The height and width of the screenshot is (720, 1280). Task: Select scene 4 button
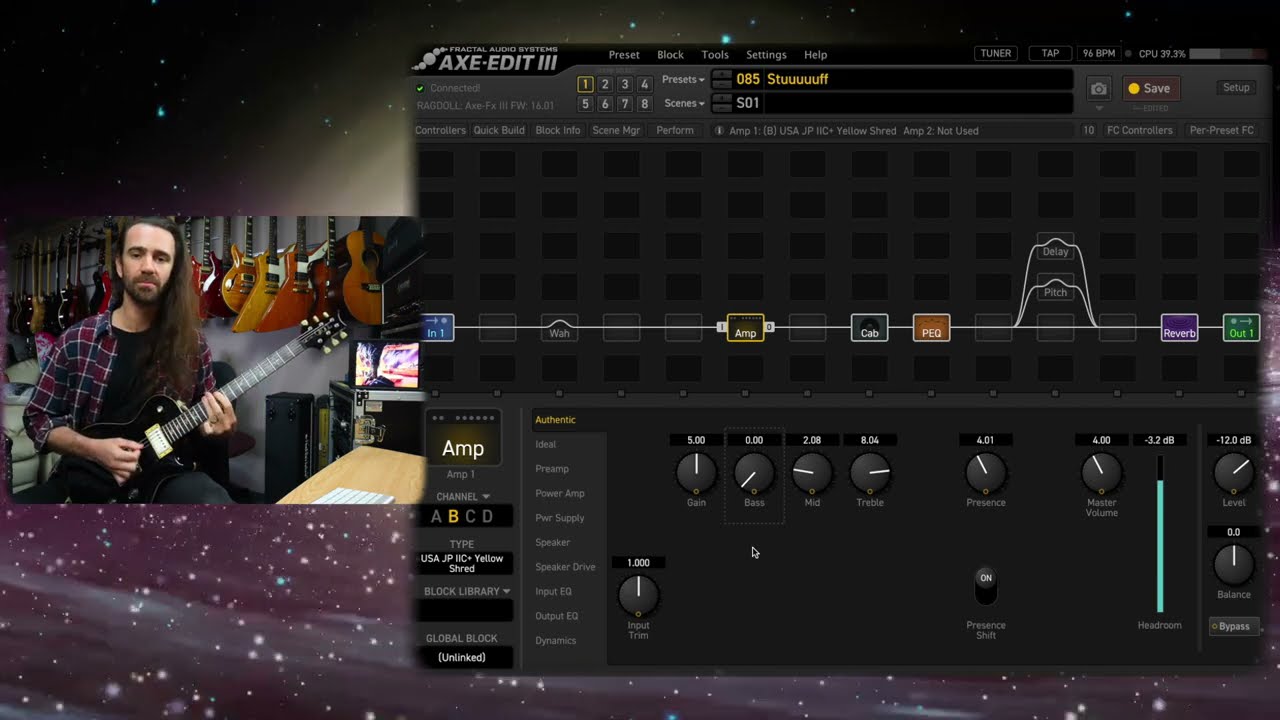click(645, 85)
